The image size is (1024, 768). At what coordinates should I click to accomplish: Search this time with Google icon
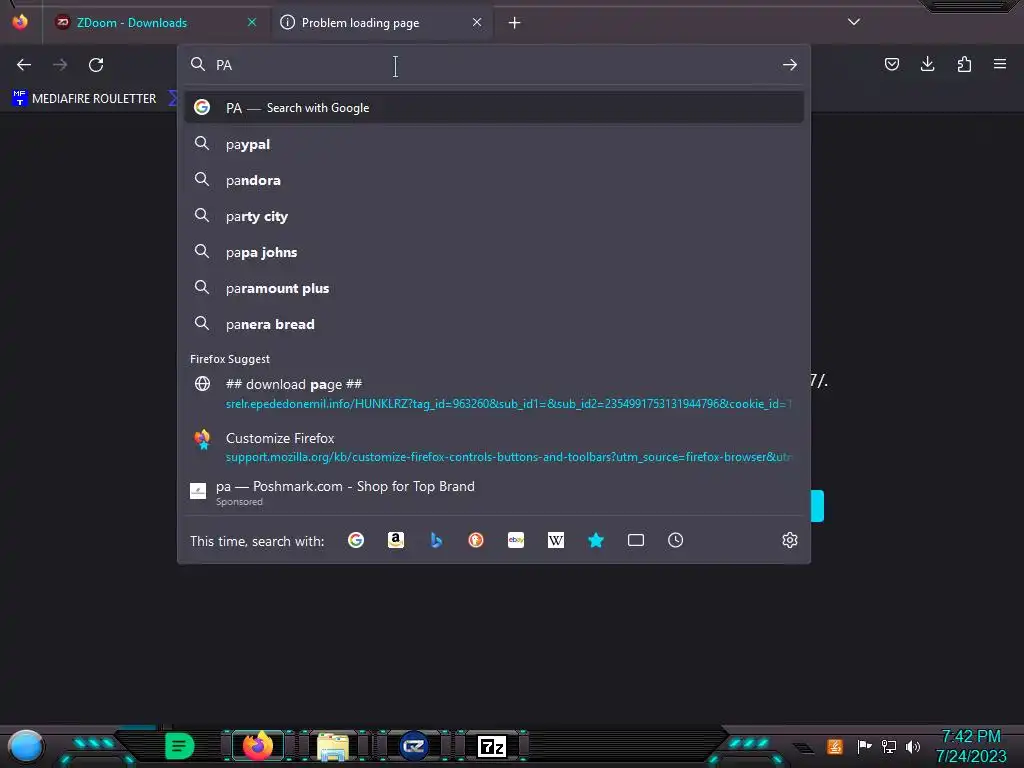(x=356, y=540)
